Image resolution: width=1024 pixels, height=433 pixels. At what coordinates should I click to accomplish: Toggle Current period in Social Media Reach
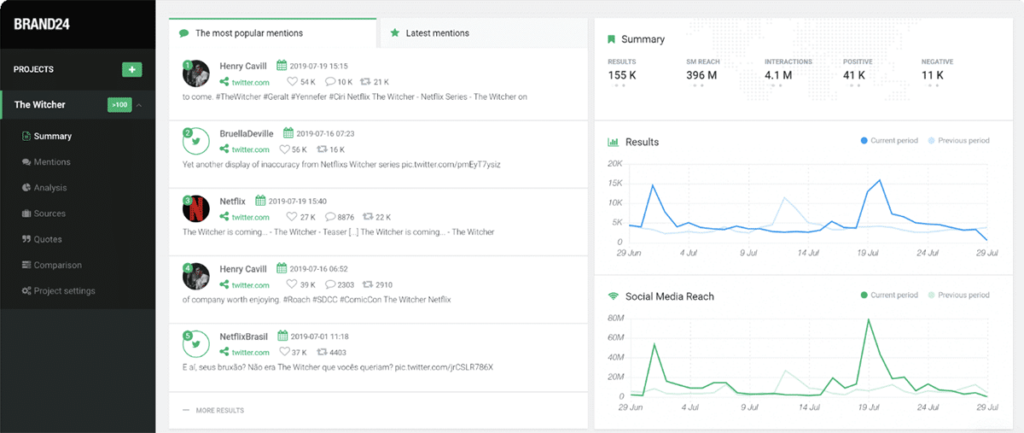tap(890, 296)
